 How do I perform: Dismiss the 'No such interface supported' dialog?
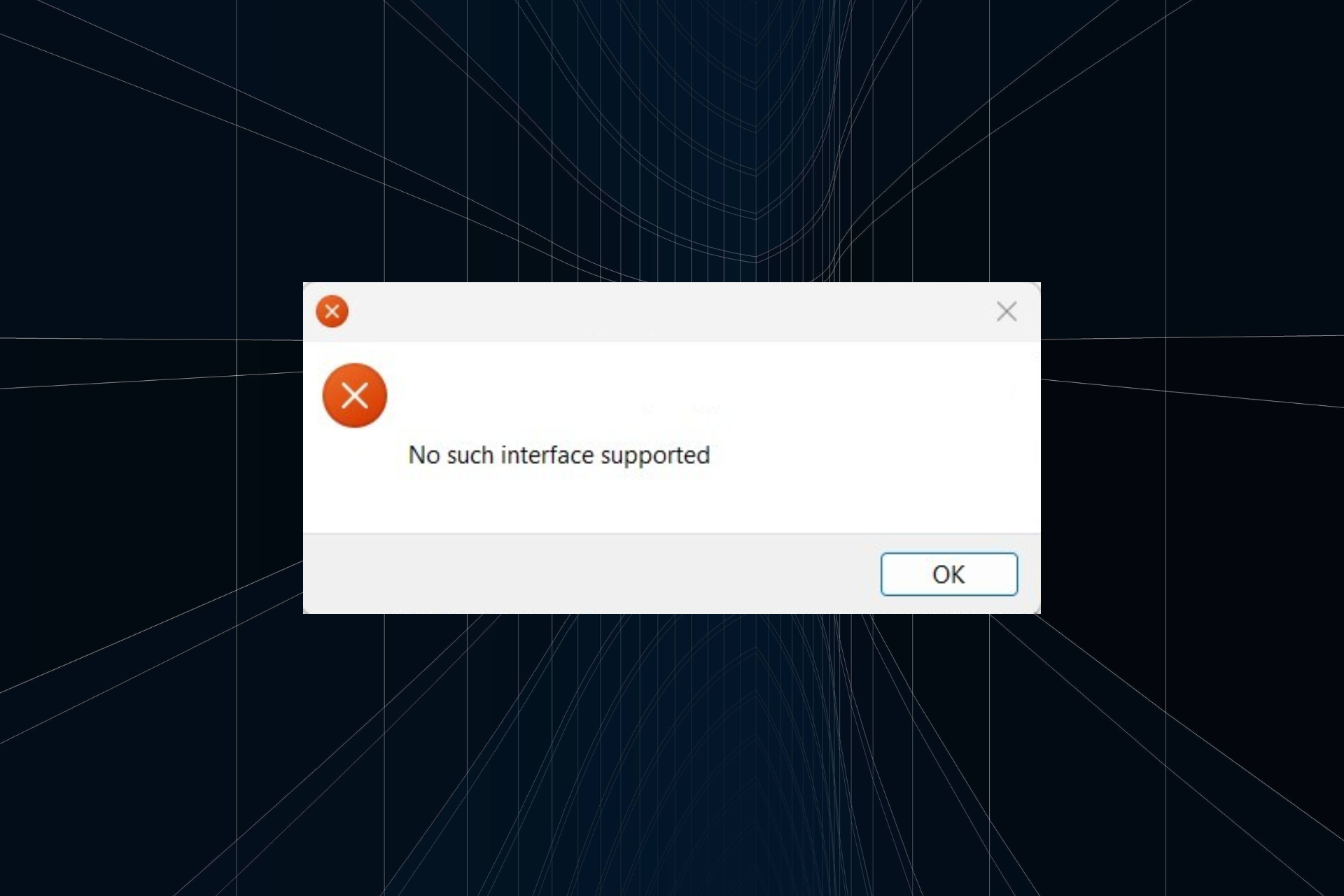click(x=948, y=574)
